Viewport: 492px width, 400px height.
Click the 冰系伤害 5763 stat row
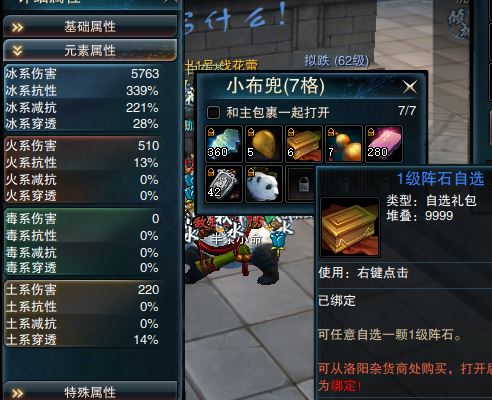(x=82, y=74)
